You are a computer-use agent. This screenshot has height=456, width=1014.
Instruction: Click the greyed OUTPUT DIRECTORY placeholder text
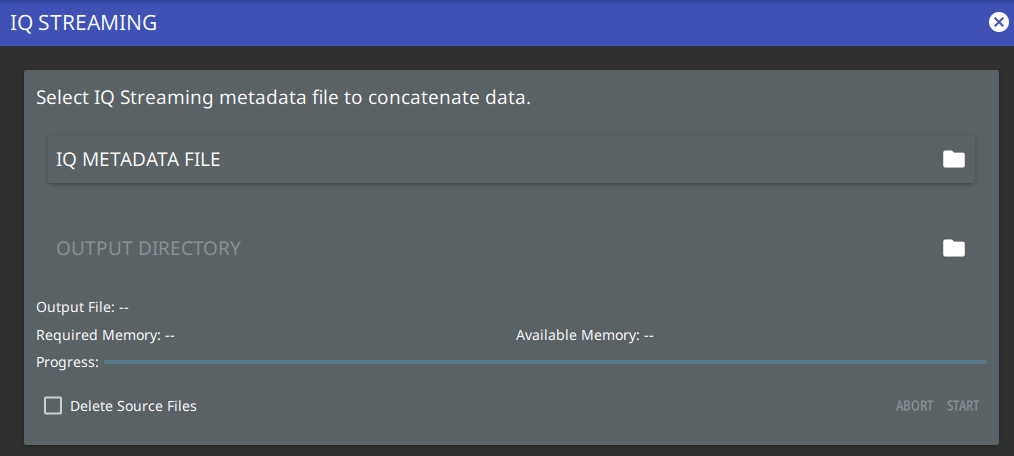point(149,248)
